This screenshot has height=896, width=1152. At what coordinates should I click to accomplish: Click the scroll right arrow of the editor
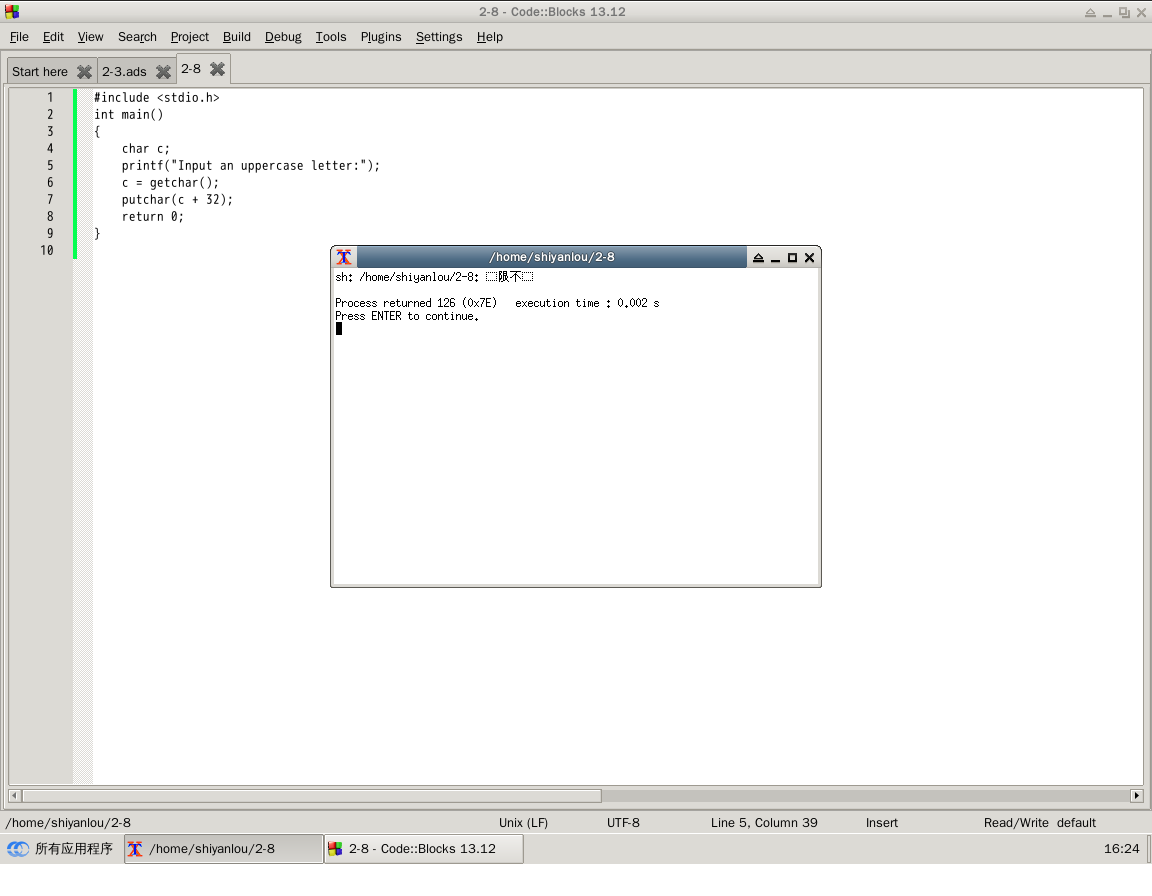click(x=1136, y=796)
